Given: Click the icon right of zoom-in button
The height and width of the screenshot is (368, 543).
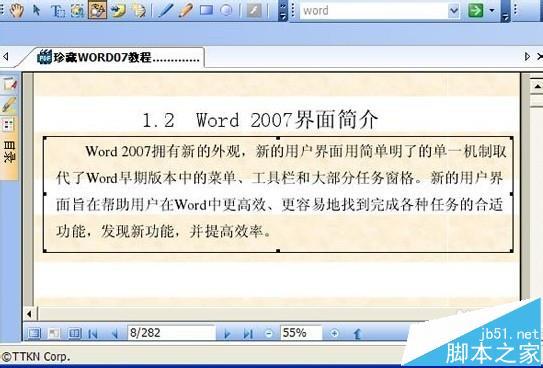Looking at the screenshot, I should point(357,333).
